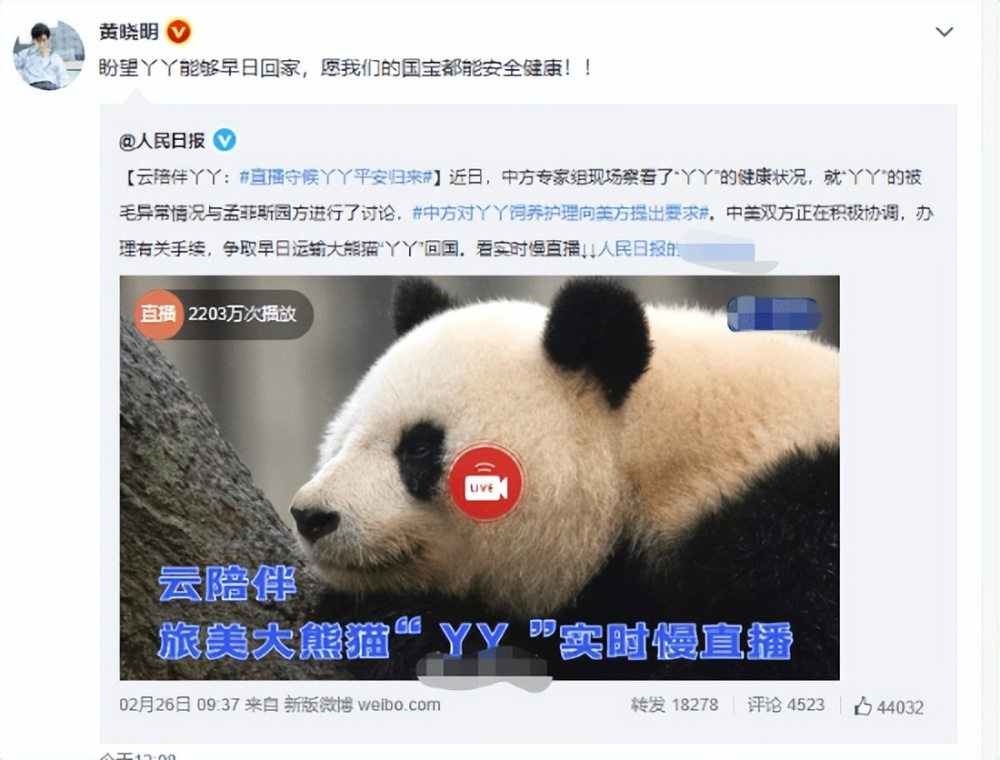Screen dimensions: 1000x760
Task: Click the 云陪伴 caption on the video
Action: 227,583
